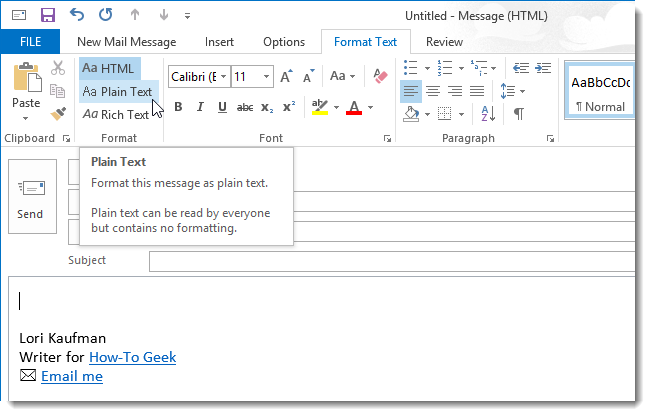
Task: Open the Clipboard dialog launcher
Action: click(x=66, y=139)
